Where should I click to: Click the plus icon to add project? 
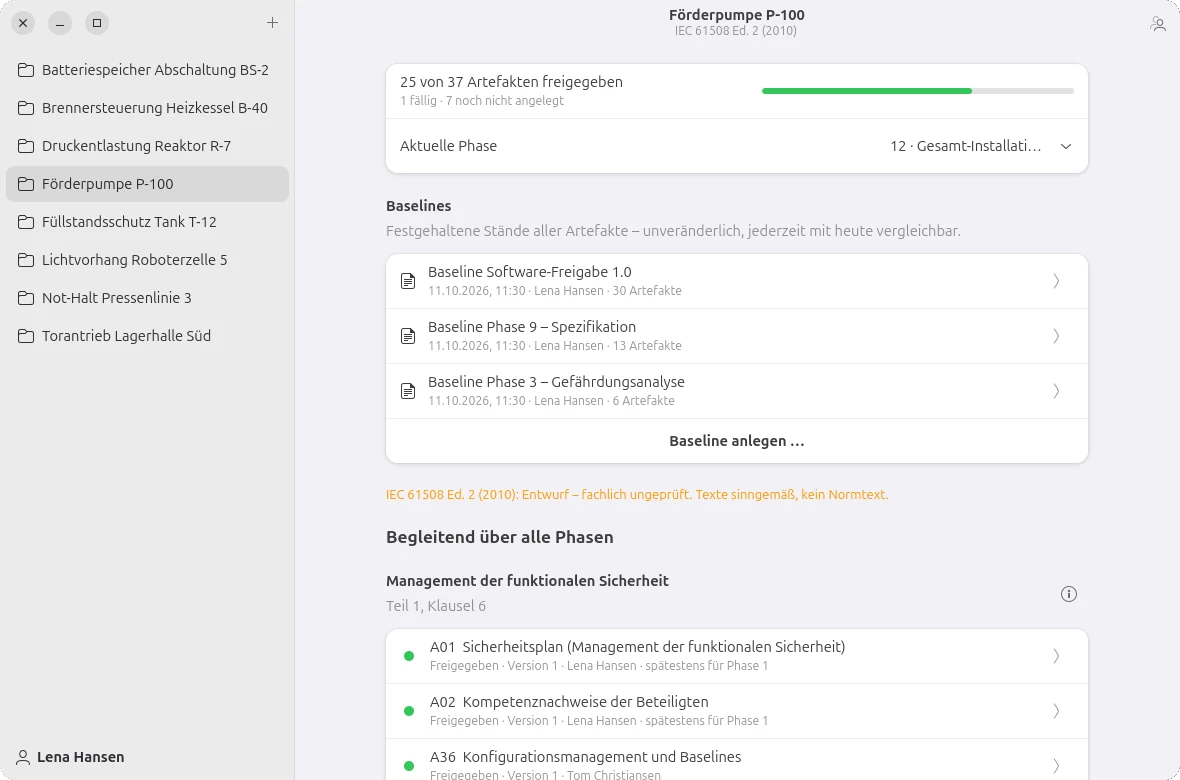click(272, 23)
